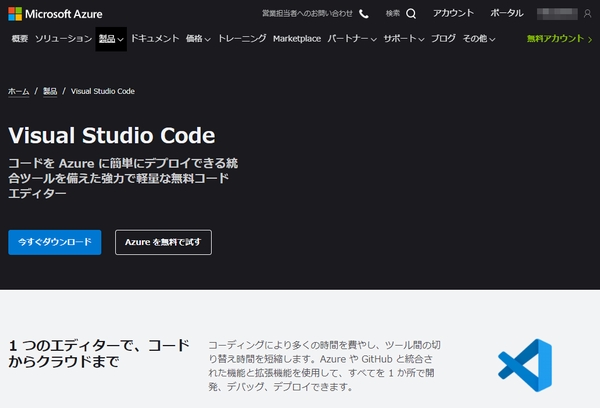The width and height of the screenshot is (600, 408).
Task: Open the ソリューション nav item
Action: click(64, 39)
